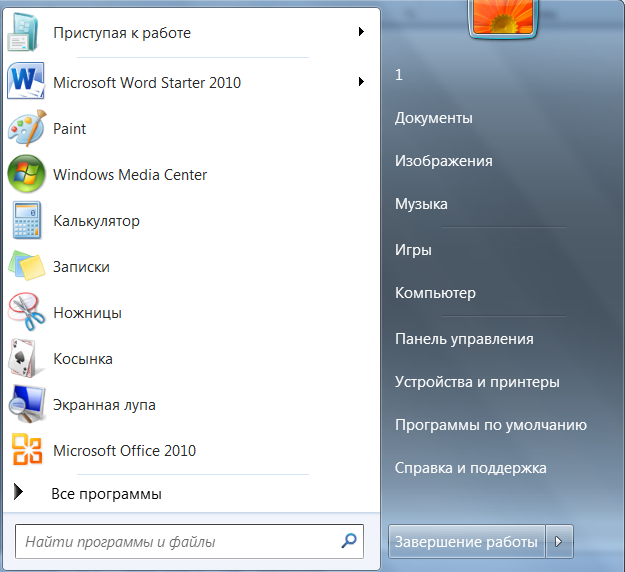Screen dimensions: 625x572
Task: Select the Приступая к работе text label
Action: point(122,33)
